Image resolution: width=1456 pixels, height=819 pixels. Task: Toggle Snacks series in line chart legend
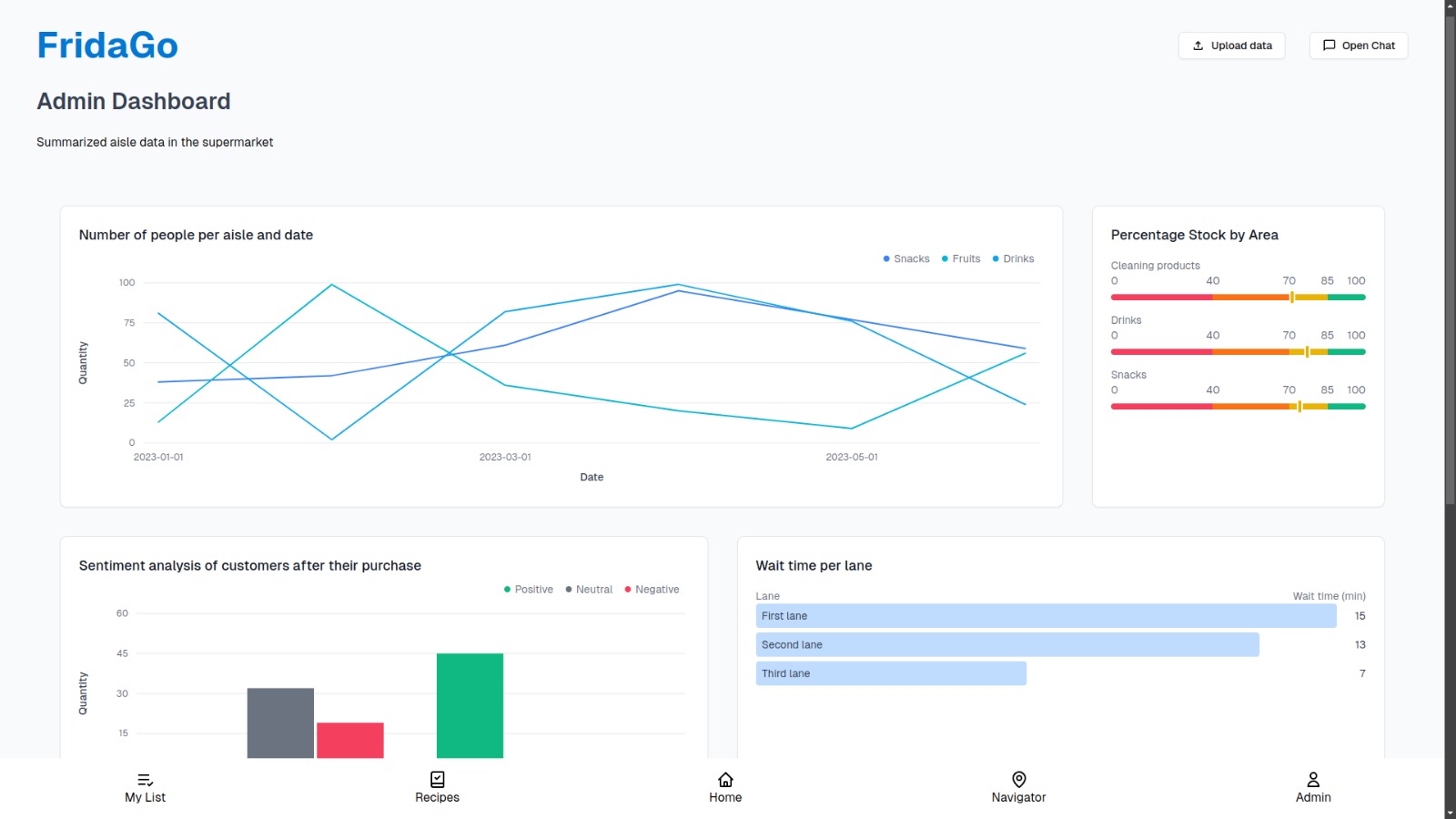point(906,259)
